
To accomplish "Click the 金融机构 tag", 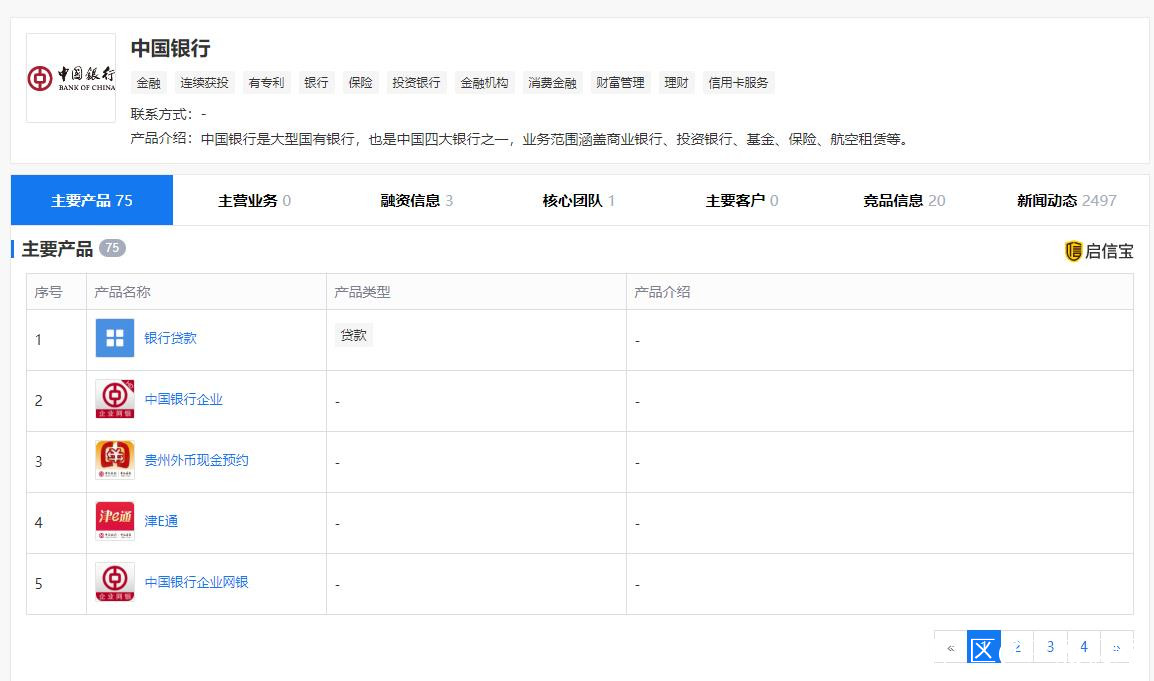I will (484, 82).
